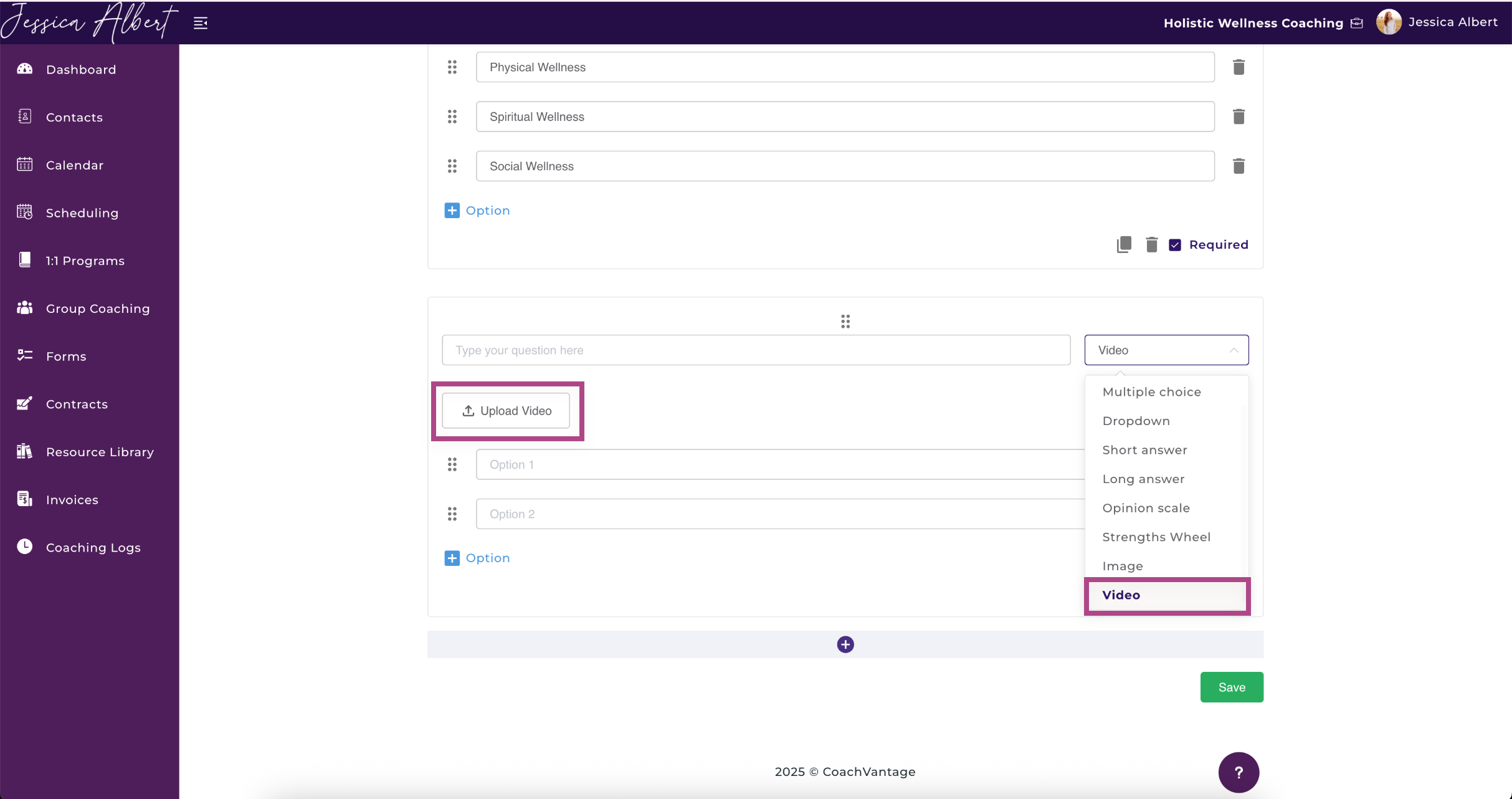Toggle the sidebar collapse hamburger icon
The width and height of the screenshot is (1512, 799).
[201, 23]
